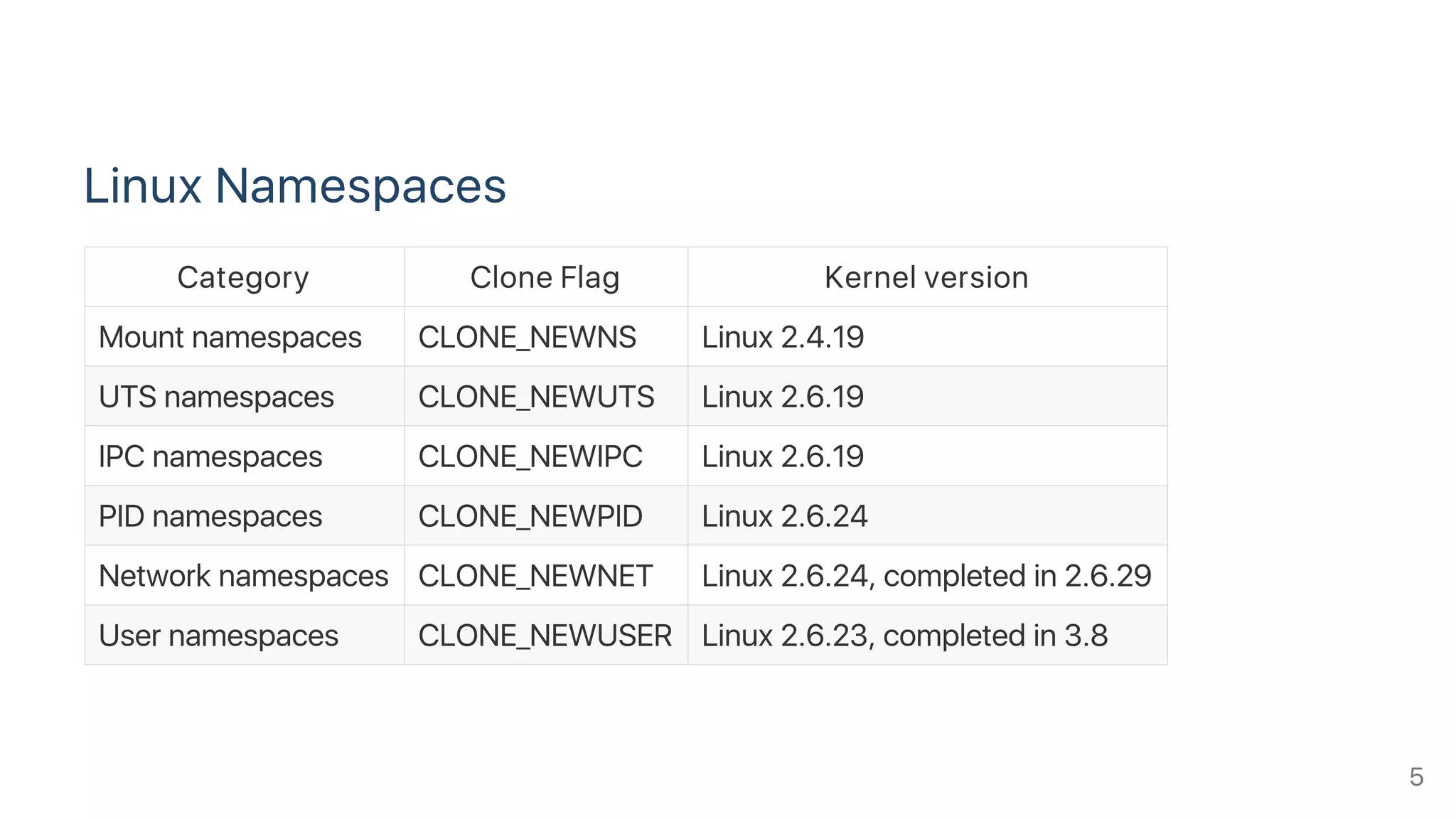Select the UTS namespaces cell
1456x819 pixels.
(216, 397)
